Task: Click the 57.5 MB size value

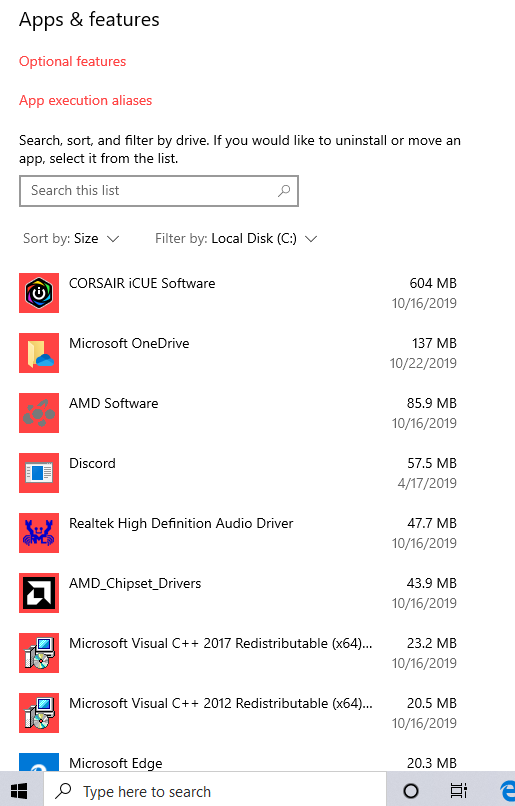Action: [x=432, y=463]
